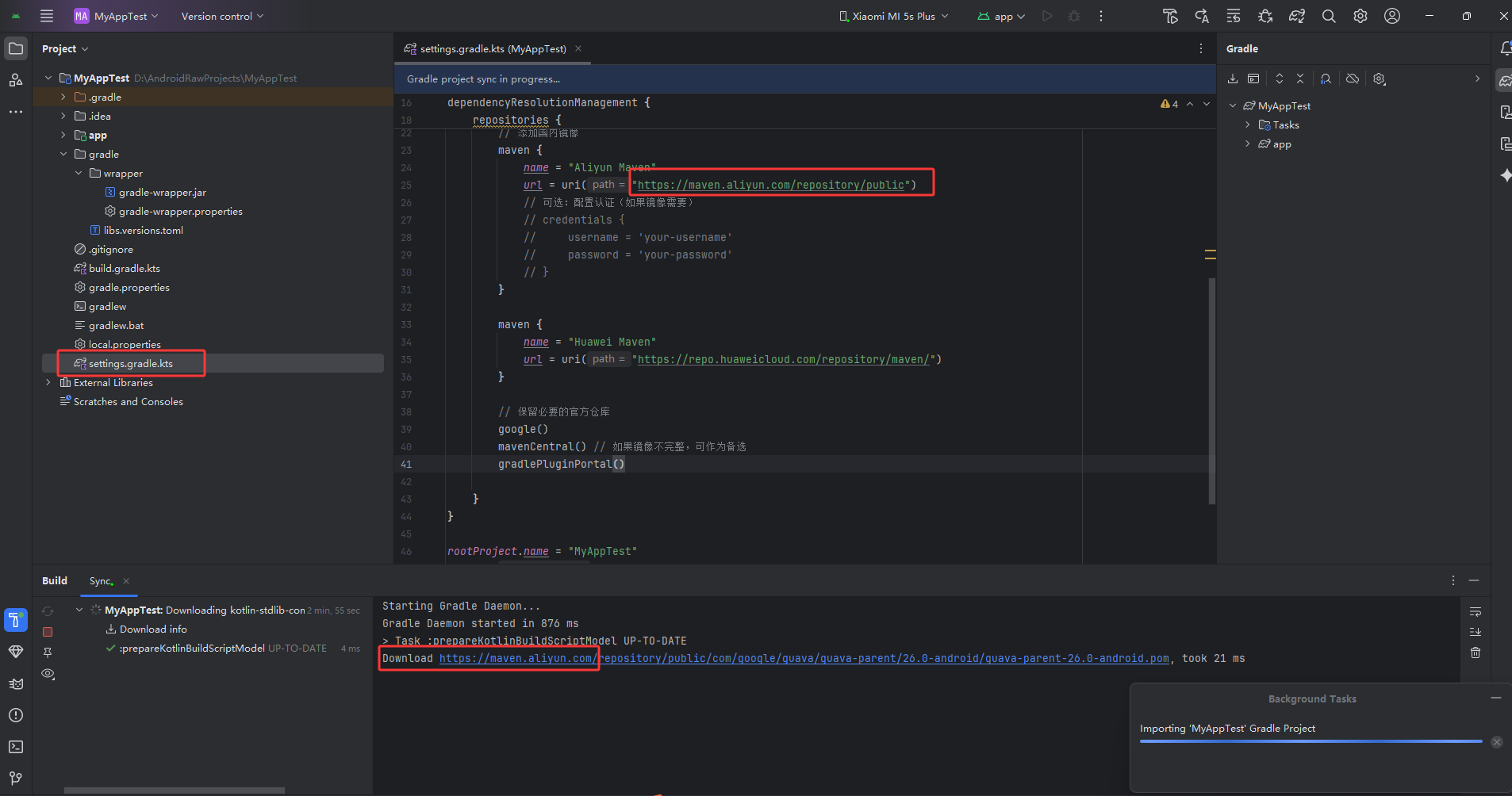Expand all nodes in Gradle panel

pyautogui.click(x=1280, y=78)
